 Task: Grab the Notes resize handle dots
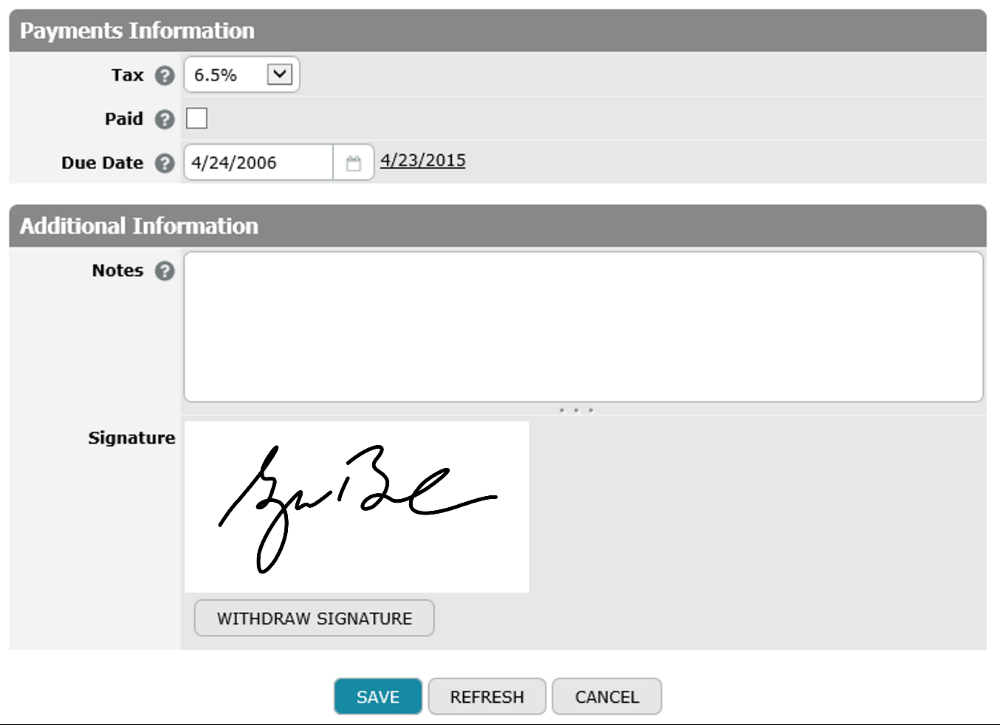pos(576,410)
